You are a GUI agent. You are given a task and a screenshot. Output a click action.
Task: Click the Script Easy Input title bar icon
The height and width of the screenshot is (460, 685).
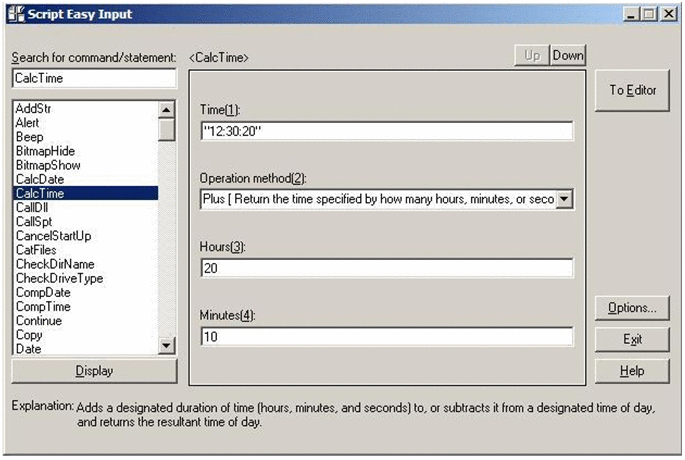16,14
